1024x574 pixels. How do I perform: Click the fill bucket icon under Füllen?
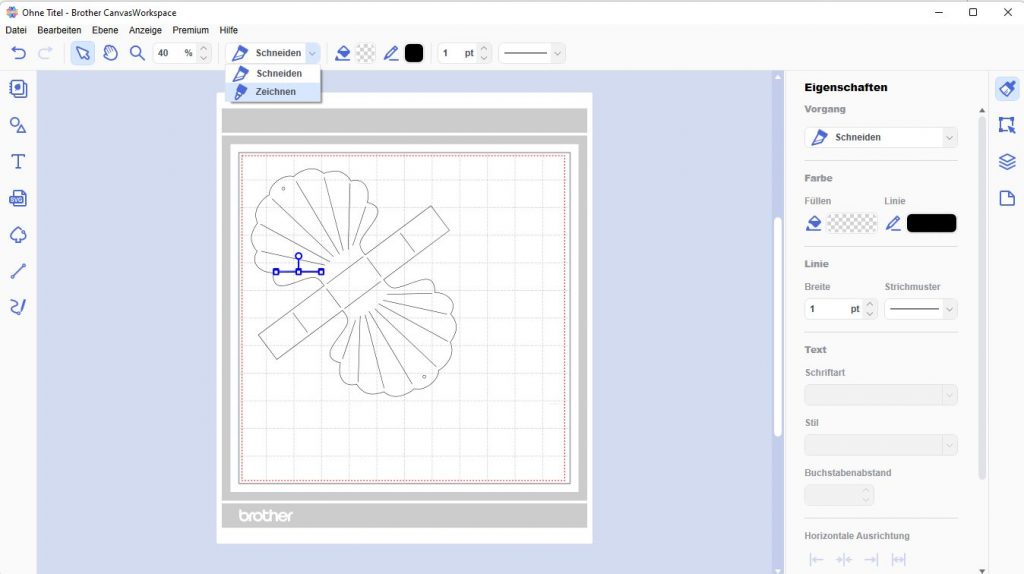click(x=814, y=223)
